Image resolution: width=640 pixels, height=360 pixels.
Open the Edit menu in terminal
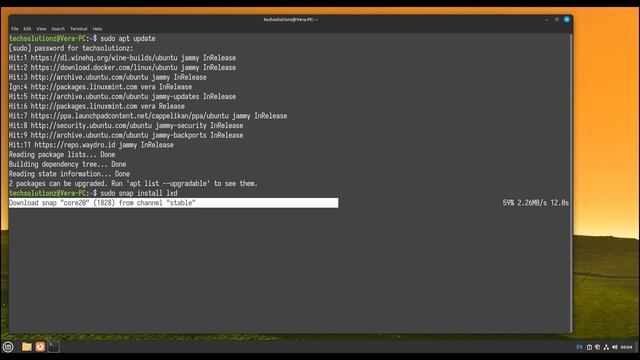click(27, 29)
